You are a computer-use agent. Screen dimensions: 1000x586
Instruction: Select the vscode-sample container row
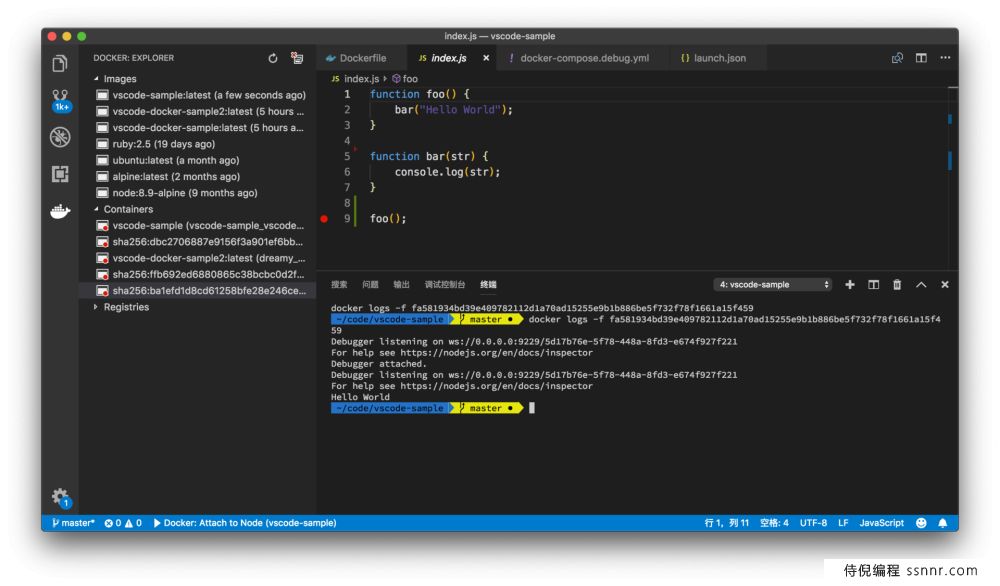tap(198, 226)
